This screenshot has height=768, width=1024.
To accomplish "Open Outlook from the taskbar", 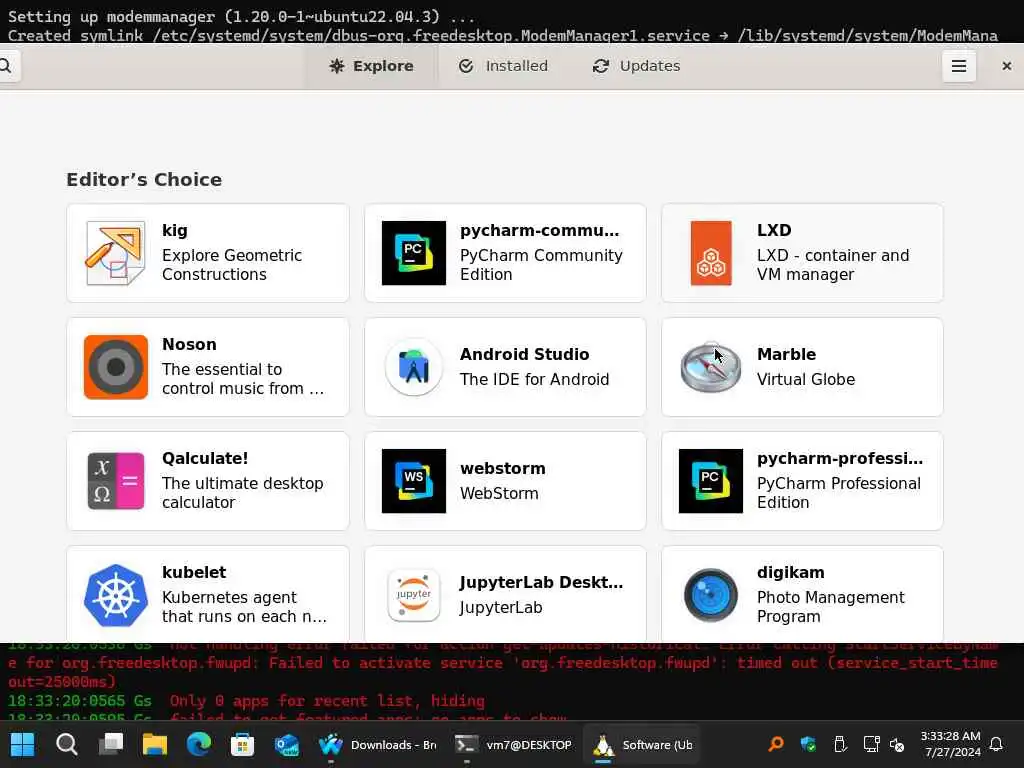I will point(286,744).
